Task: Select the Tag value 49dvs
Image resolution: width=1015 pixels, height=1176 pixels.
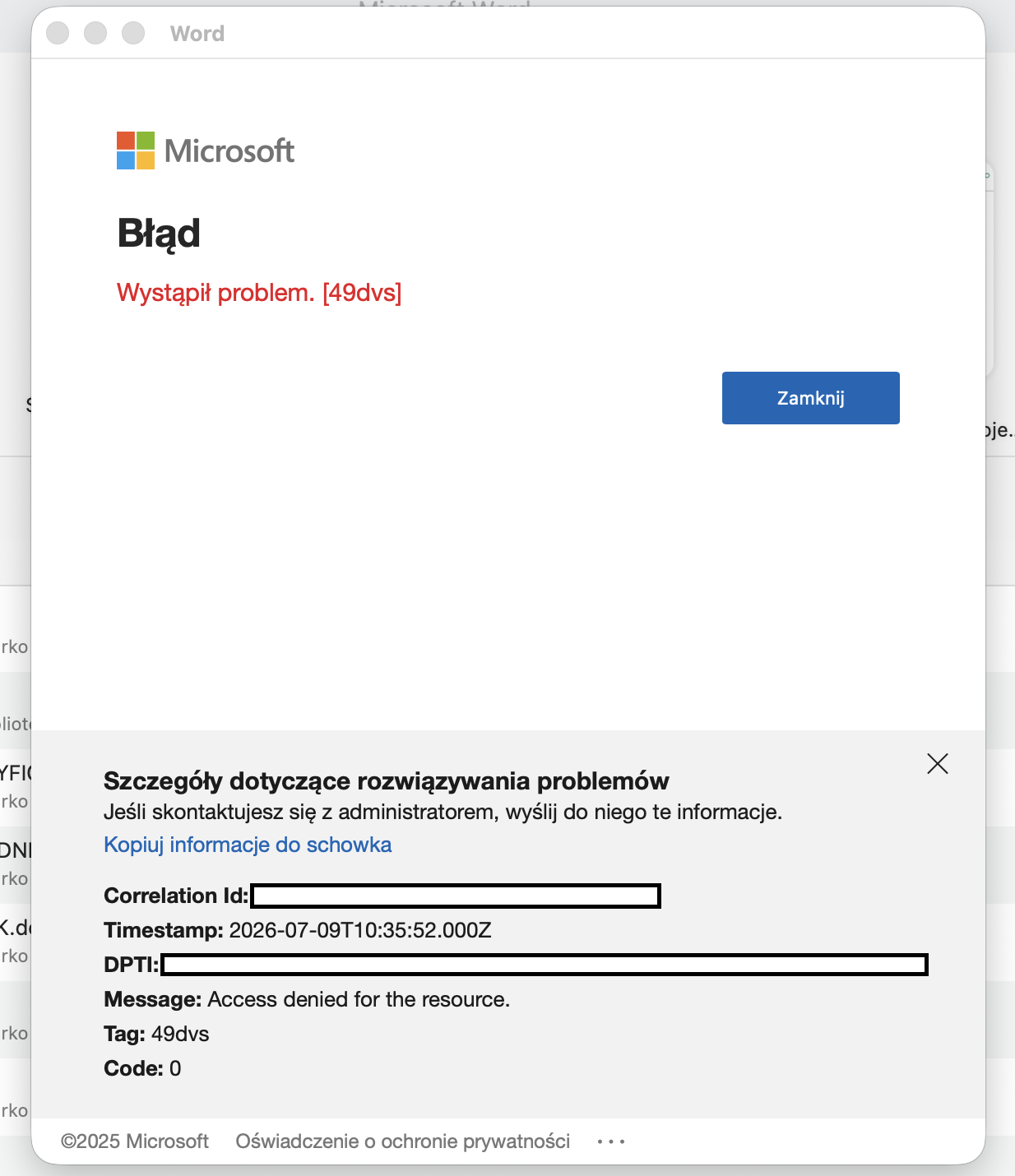Action: coord(180,1034)
